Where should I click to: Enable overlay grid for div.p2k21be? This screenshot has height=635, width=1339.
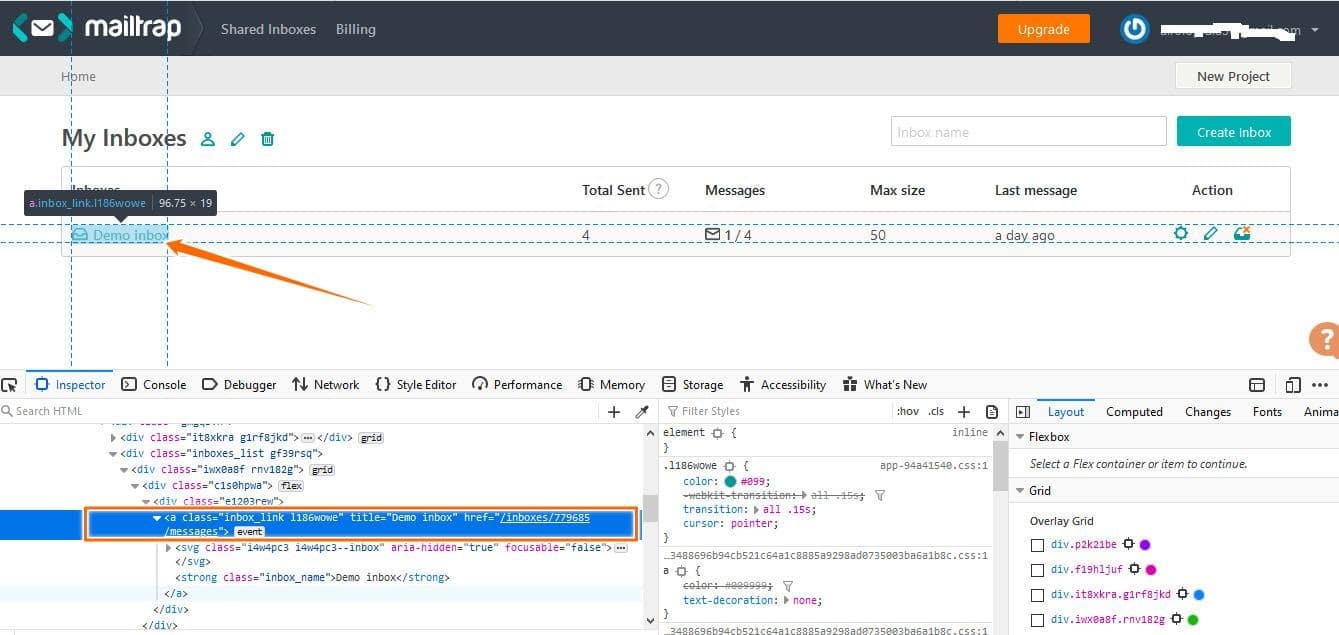click(1037, 545)
